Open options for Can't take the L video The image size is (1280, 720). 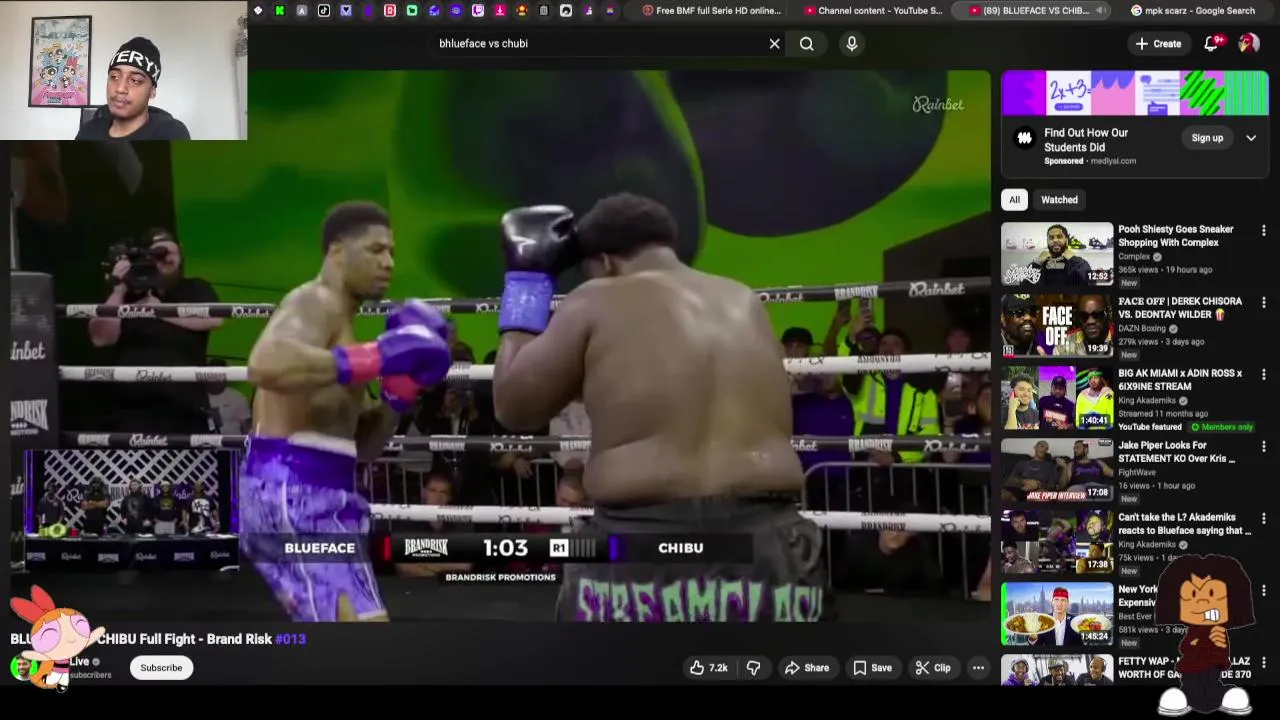pyautogui.click(x=1263, y=519)
